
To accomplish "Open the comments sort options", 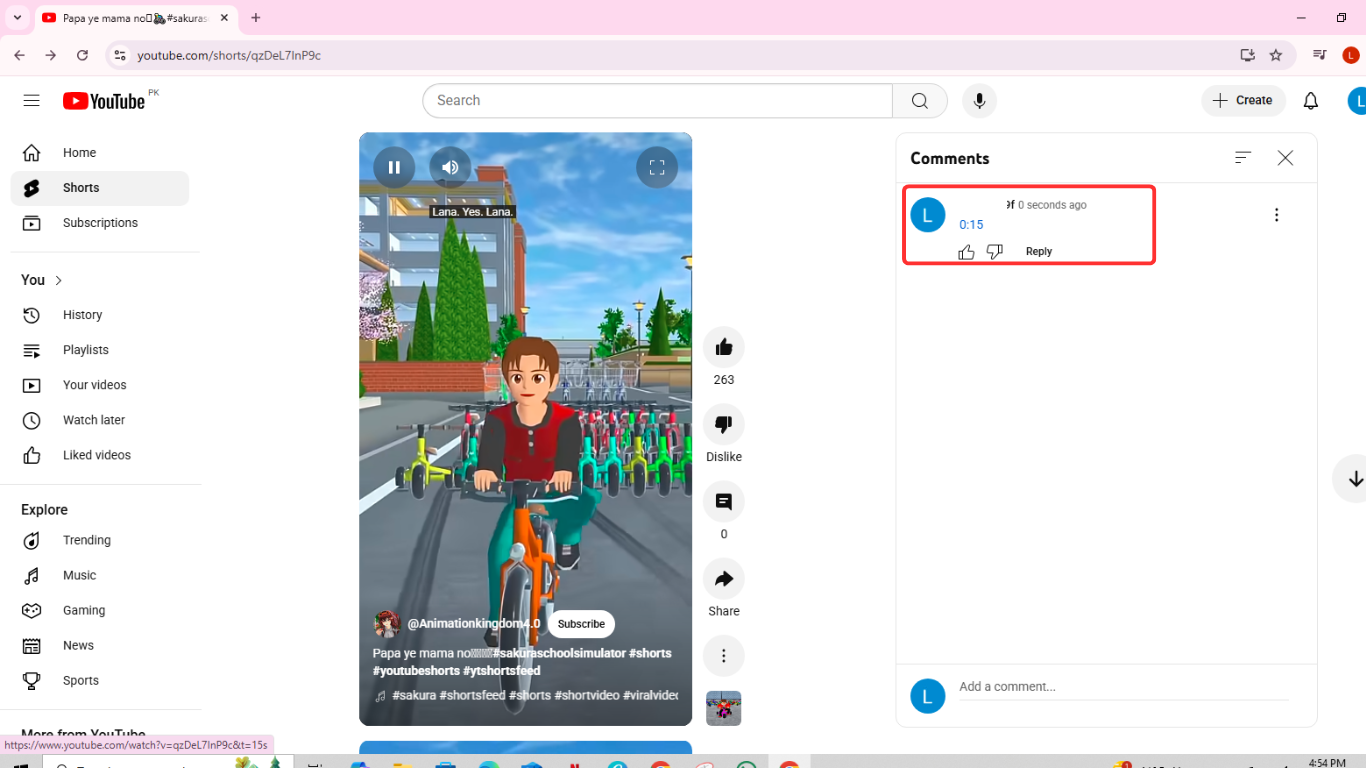I will click(x=1243, y=158).
